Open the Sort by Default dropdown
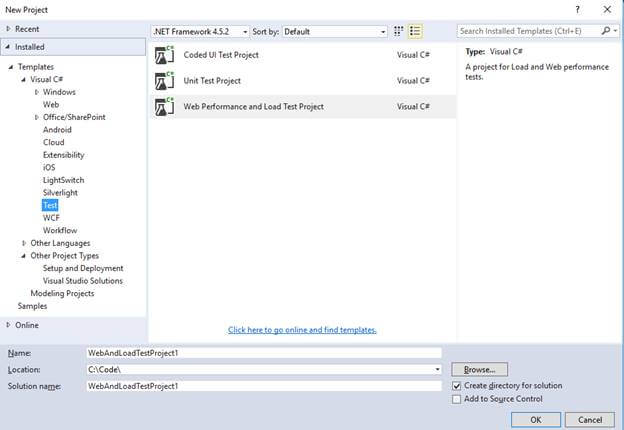 click(335, 31)
